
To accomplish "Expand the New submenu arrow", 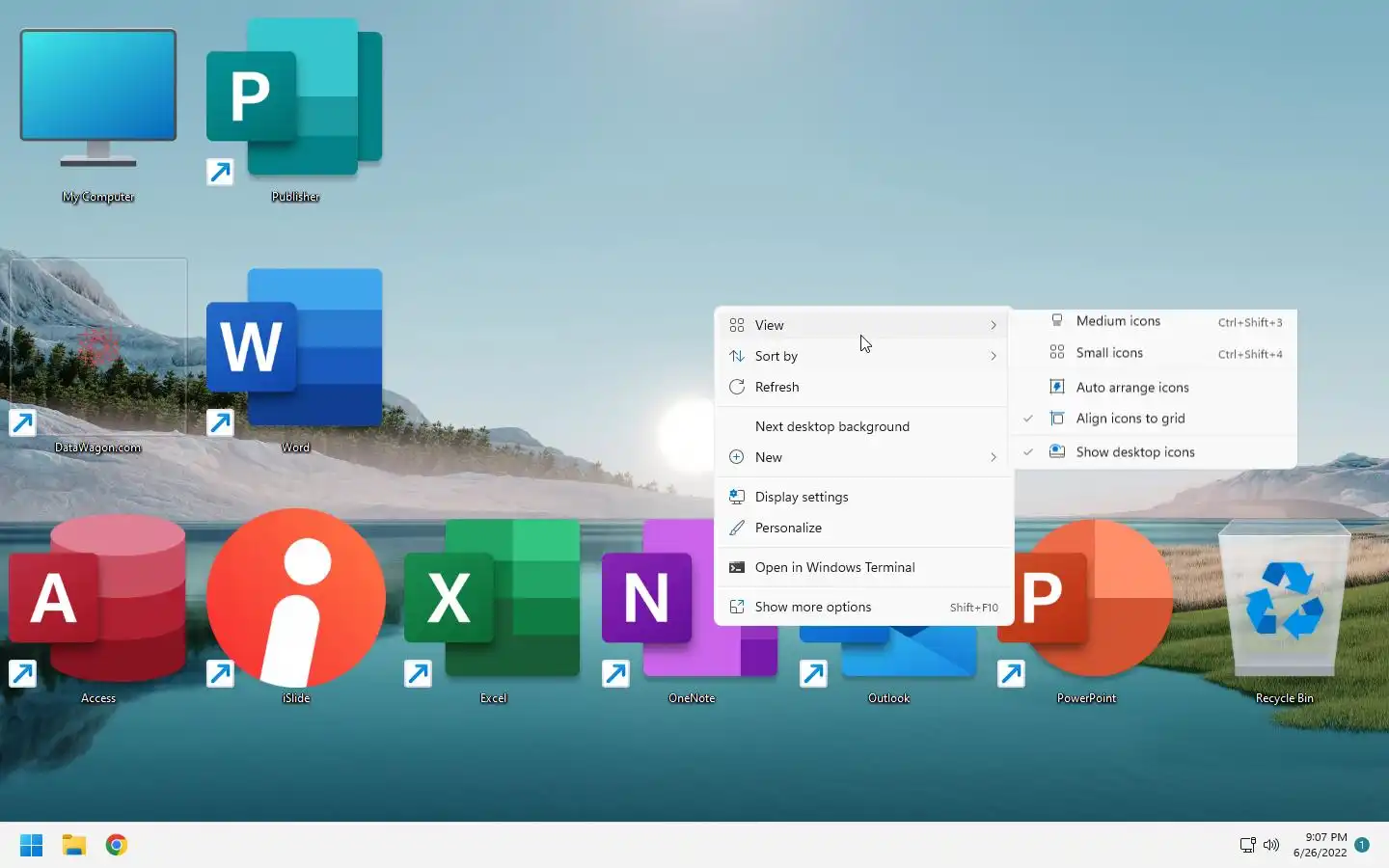I will [x=993, y=457].
